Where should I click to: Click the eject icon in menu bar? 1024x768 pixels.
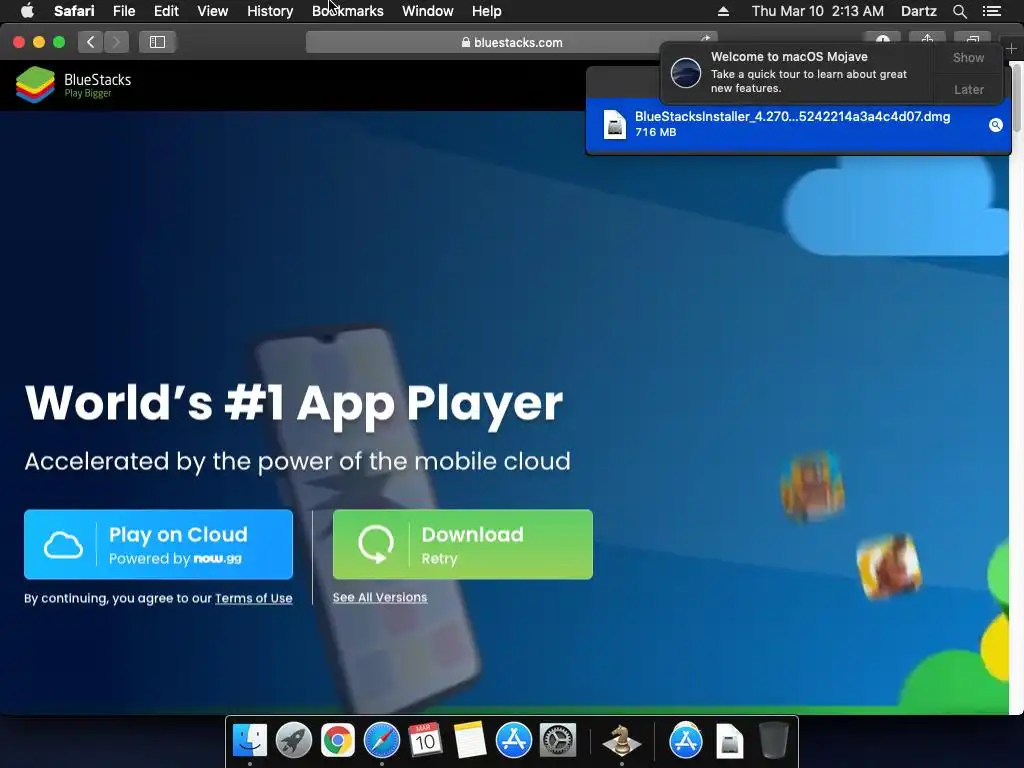pos(723,11)
